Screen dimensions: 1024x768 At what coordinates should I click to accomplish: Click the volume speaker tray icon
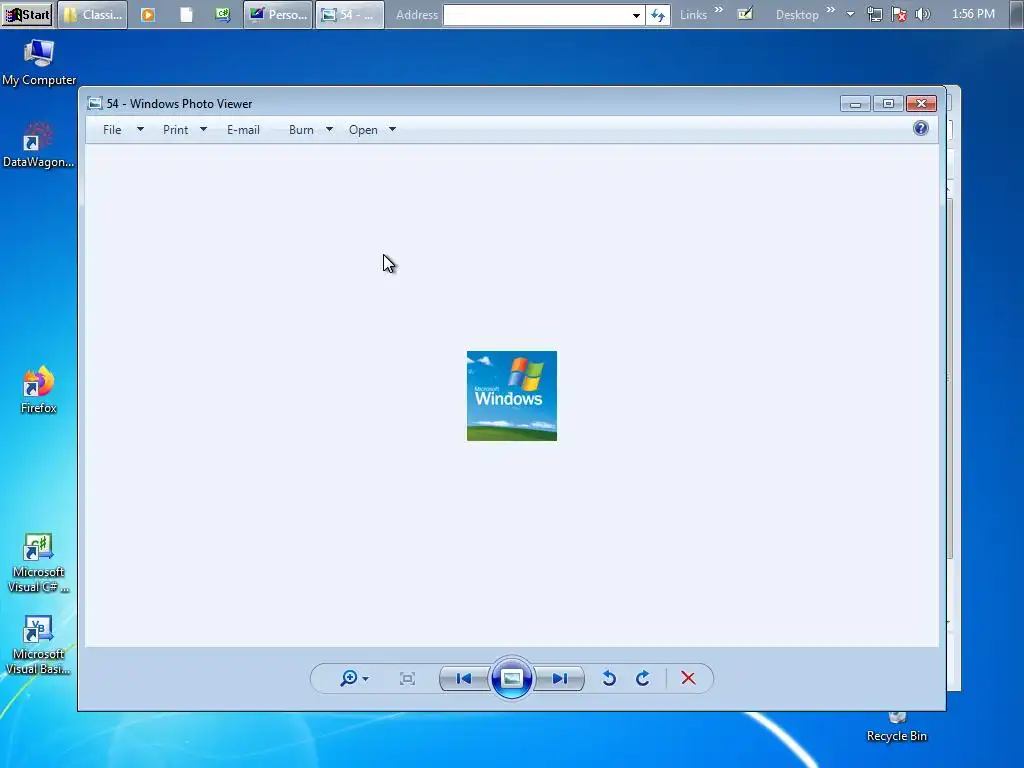pyautogui.click(x=922, y=14)
